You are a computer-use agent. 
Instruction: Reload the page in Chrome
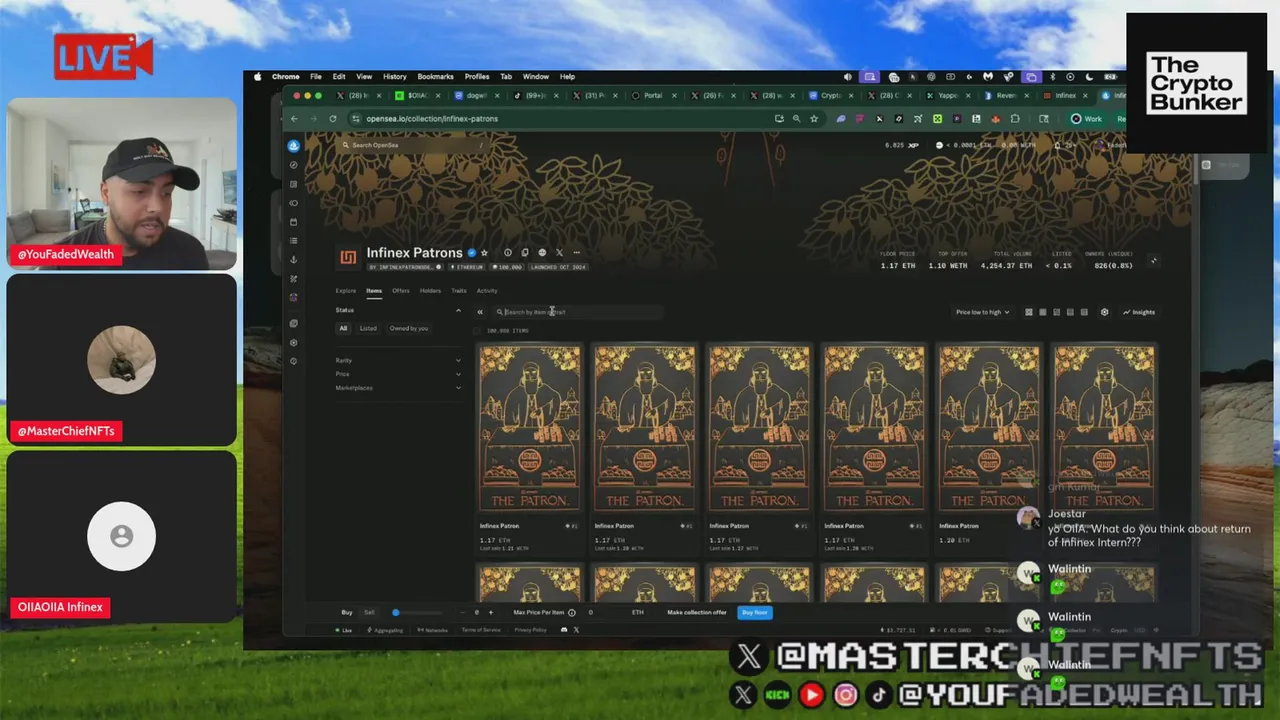pos(333,118)
